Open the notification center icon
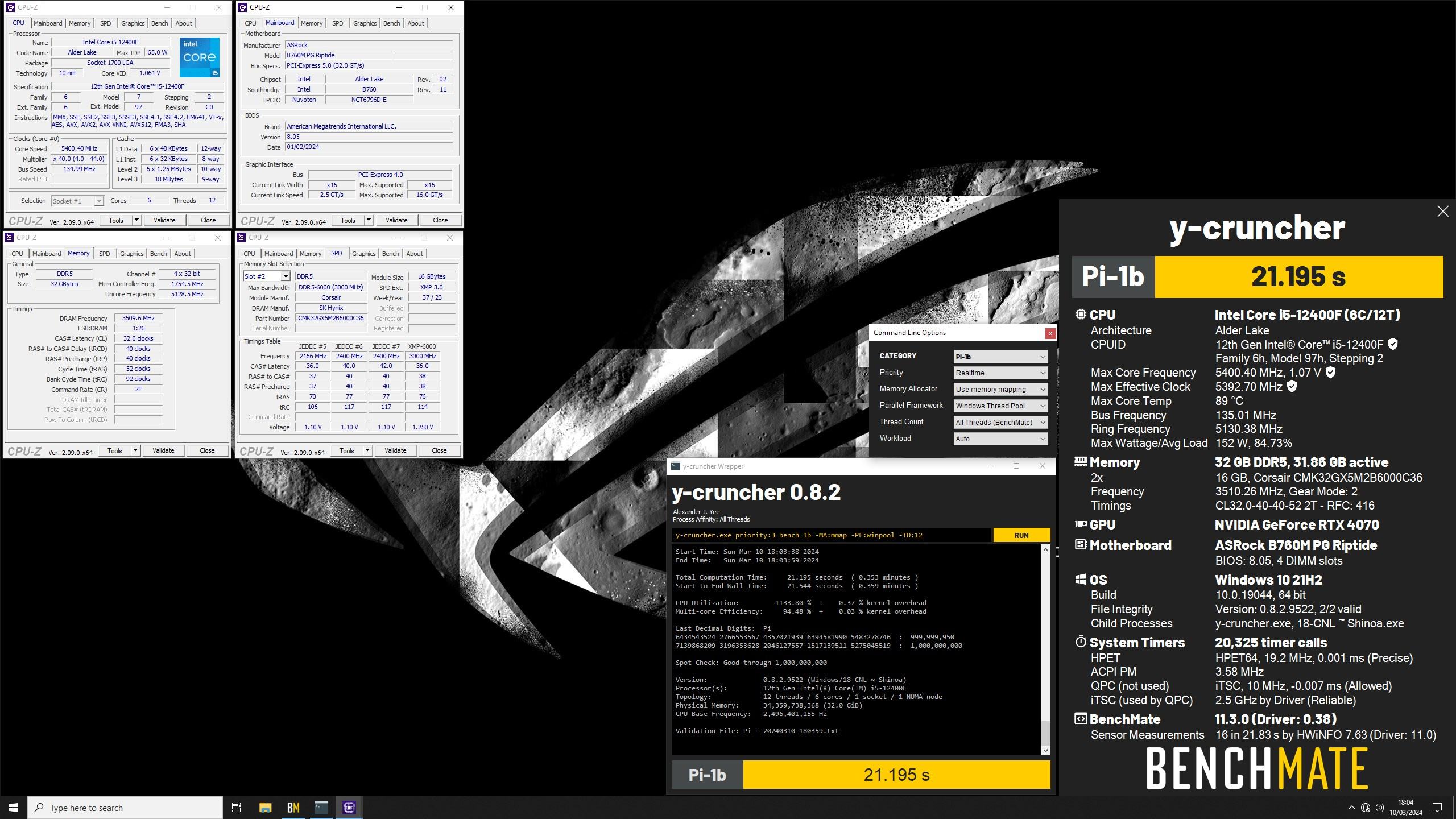 (1437, 808)
